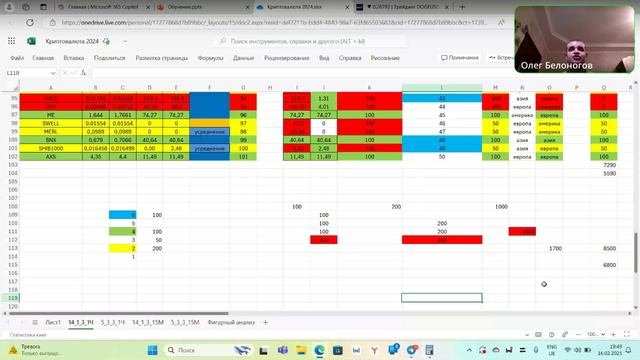Open File Explorer from the taskbar
Viewport: 640px width, 360px height.
point(301,350)
